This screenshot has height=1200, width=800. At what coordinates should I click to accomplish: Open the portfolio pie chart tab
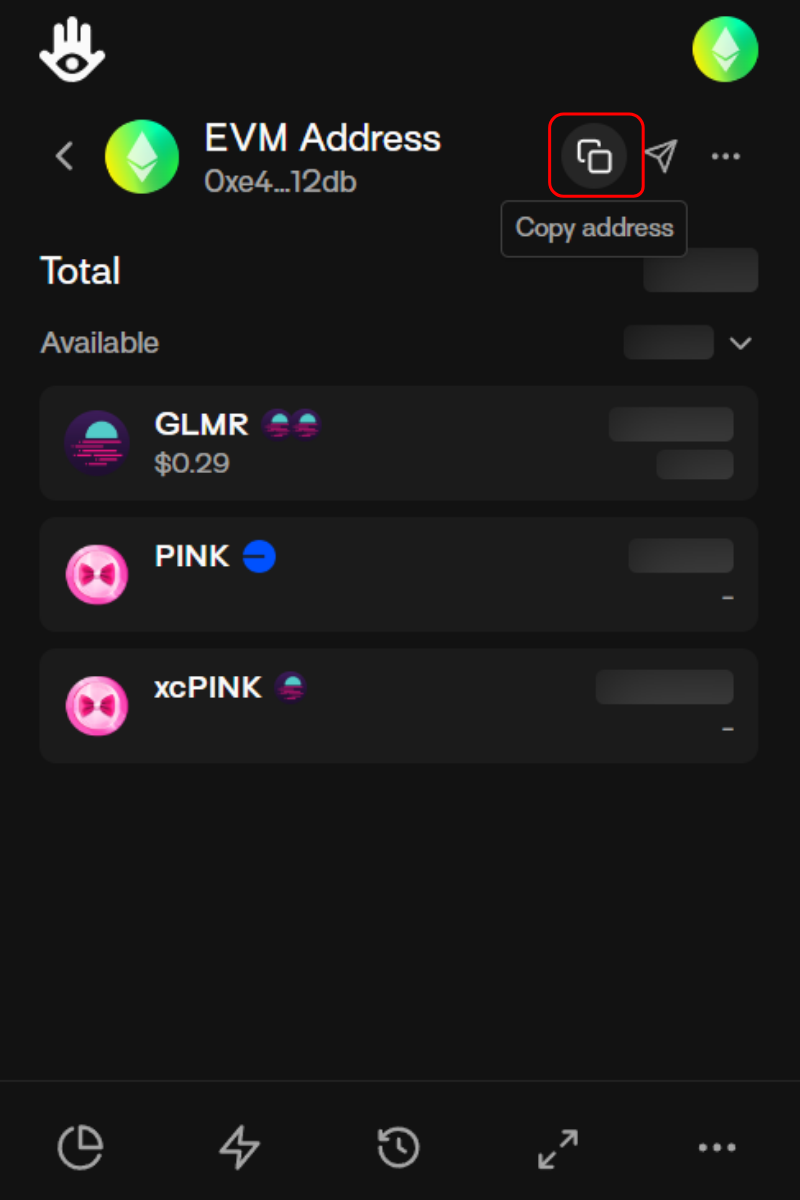click(x=80, y=1147)
